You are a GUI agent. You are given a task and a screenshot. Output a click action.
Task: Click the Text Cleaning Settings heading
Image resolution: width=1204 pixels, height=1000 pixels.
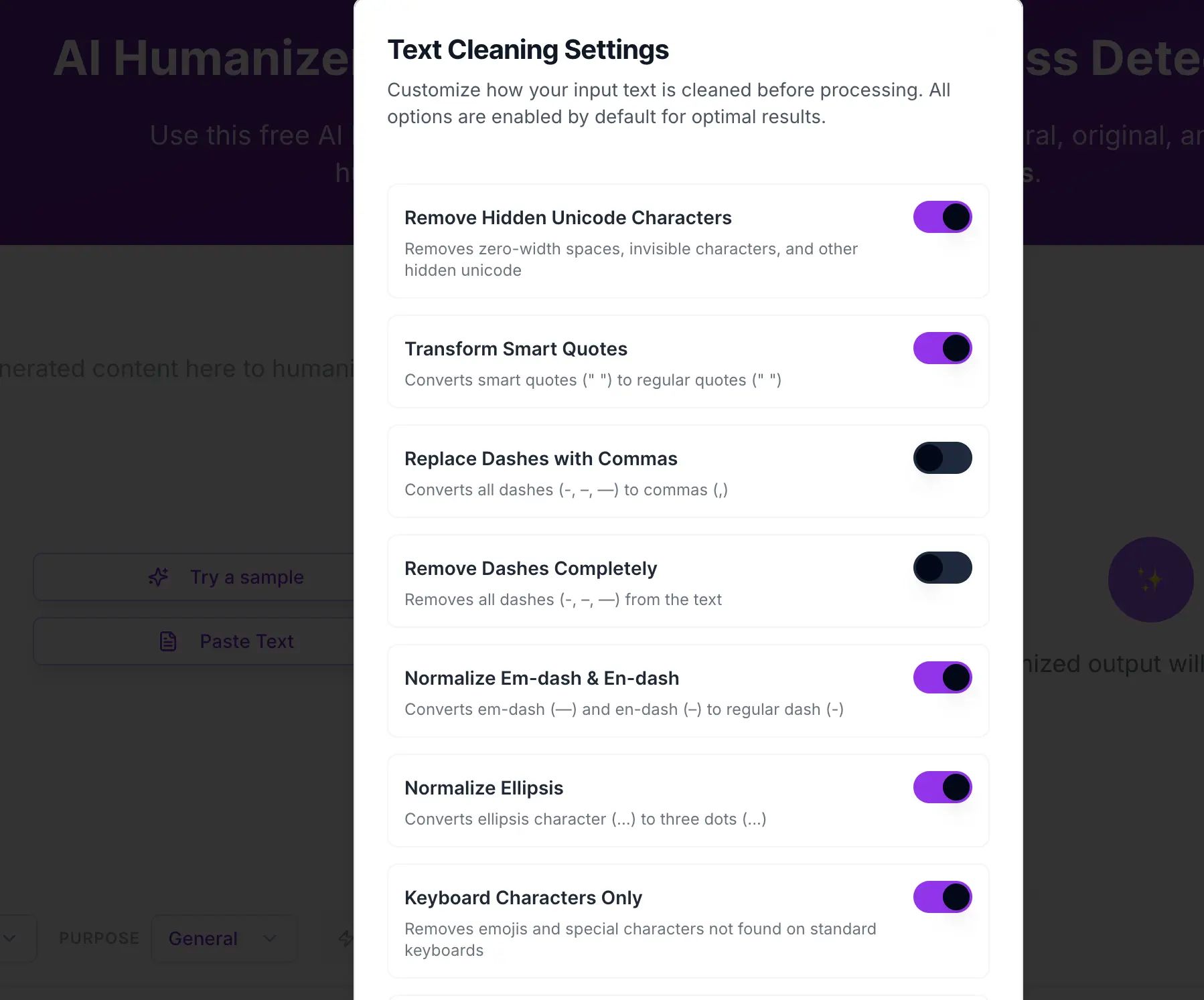(x=528, y=50)
